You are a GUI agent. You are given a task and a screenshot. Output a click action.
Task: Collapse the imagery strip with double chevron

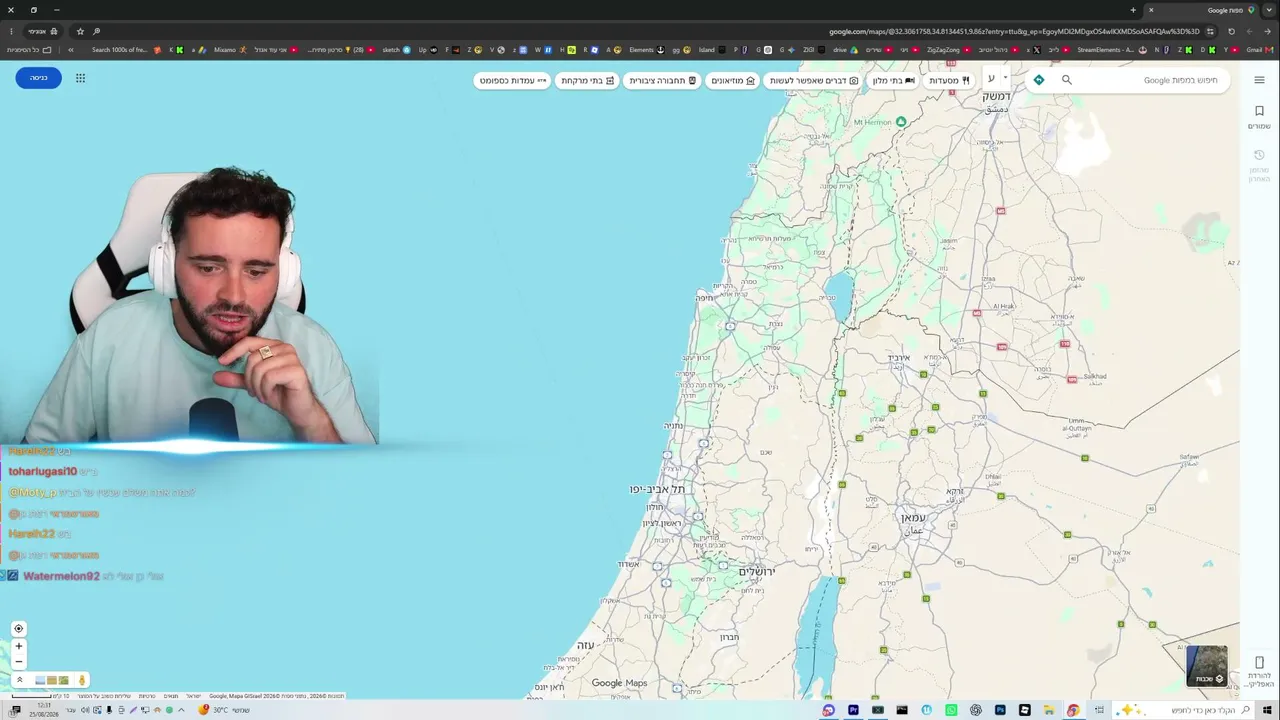coord(18,680)
